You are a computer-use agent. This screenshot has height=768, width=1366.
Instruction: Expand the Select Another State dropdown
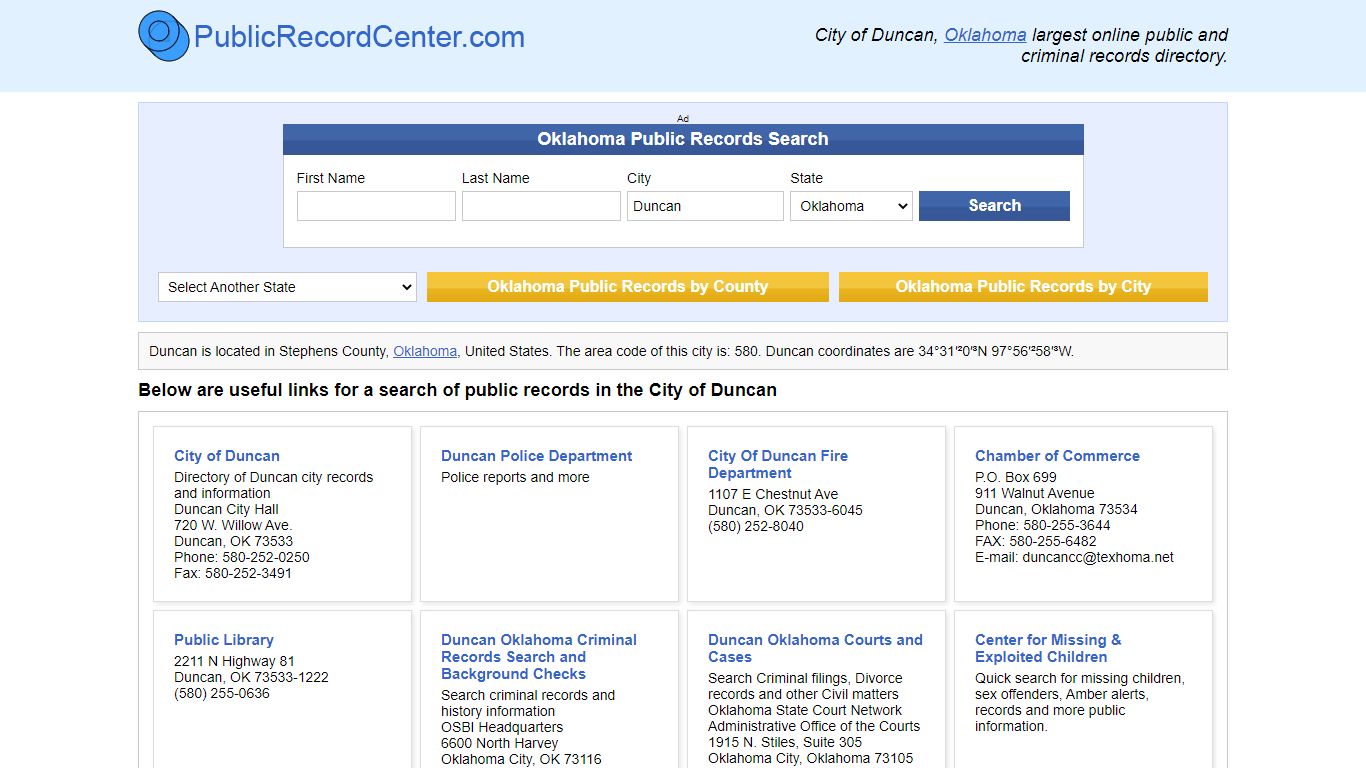pyautogui.click(x=287, y=287)
